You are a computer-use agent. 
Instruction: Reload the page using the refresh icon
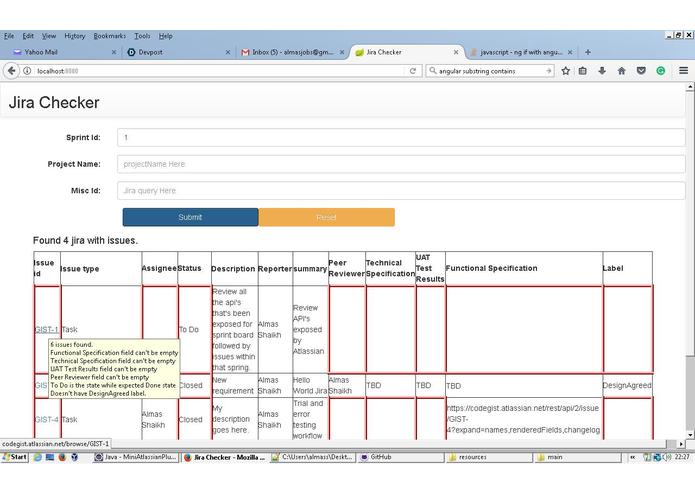(413, 71)
